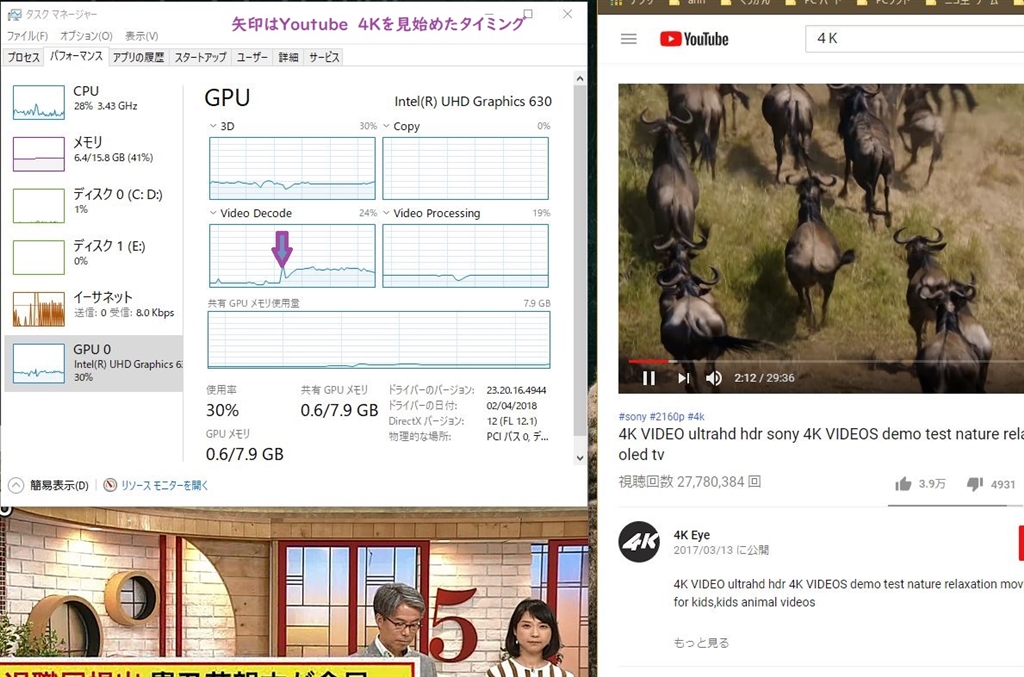Select the 2:12 / 29:36 time display
This screenshot has width=1024, height=677.
click(764, 378)
